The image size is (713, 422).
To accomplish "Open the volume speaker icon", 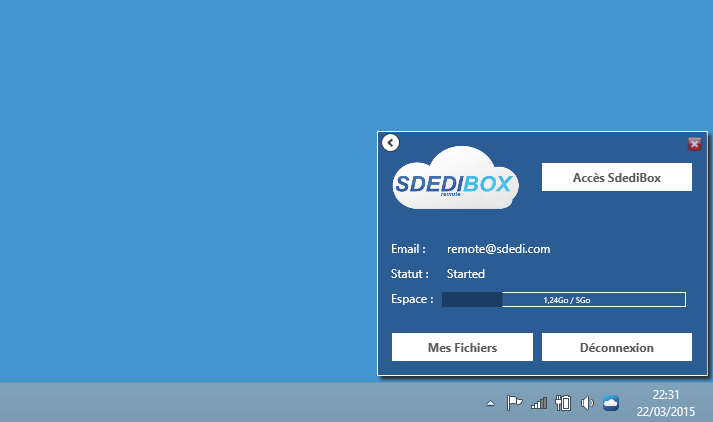I will point(587,403).
